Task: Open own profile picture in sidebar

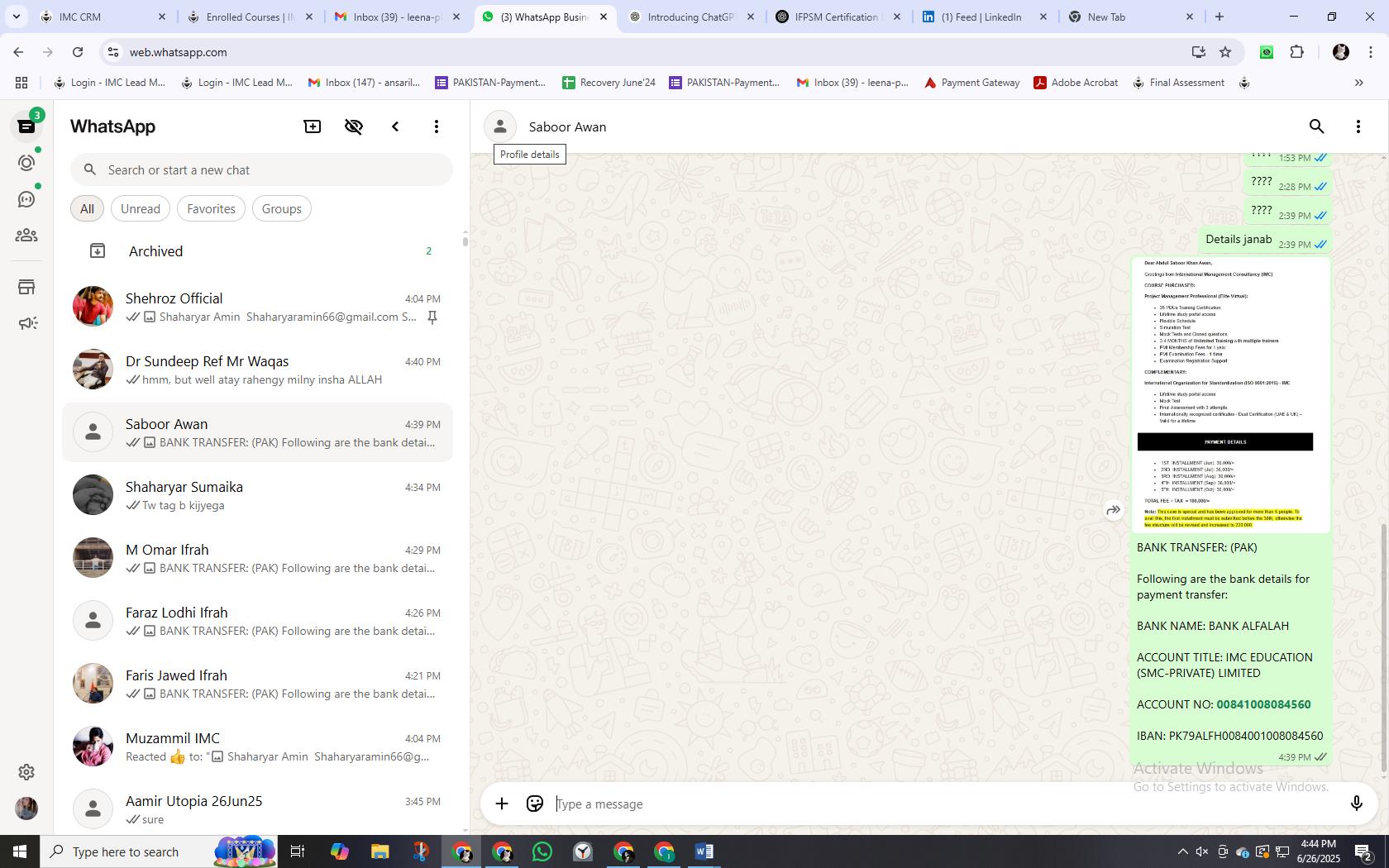Action: (x=26, y=808)
